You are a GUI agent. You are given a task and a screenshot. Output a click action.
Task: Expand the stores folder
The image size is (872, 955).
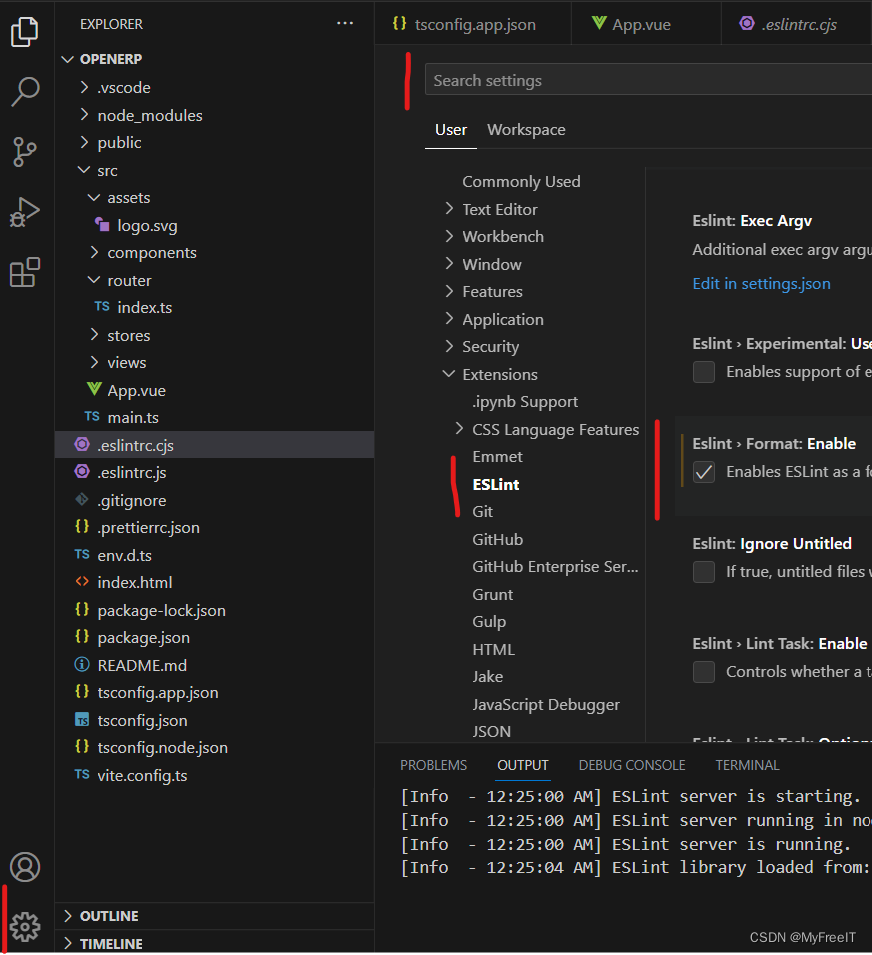(x=94, y=335)
